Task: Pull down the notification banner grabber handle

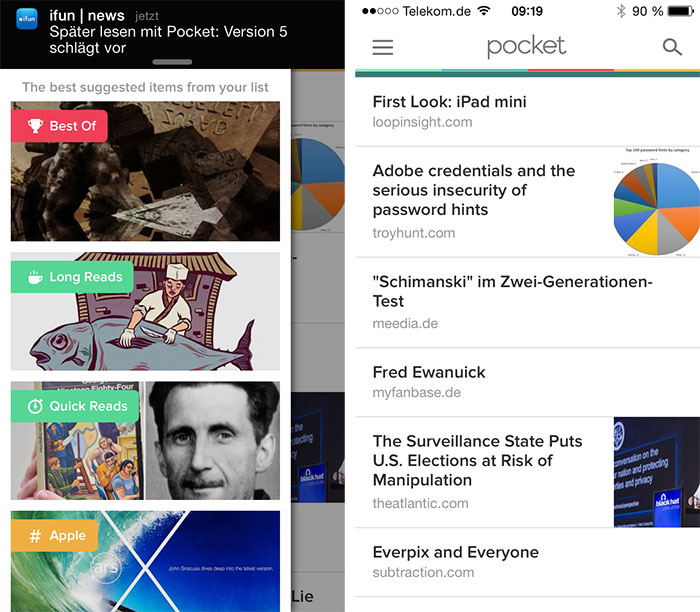Action: 172,62
